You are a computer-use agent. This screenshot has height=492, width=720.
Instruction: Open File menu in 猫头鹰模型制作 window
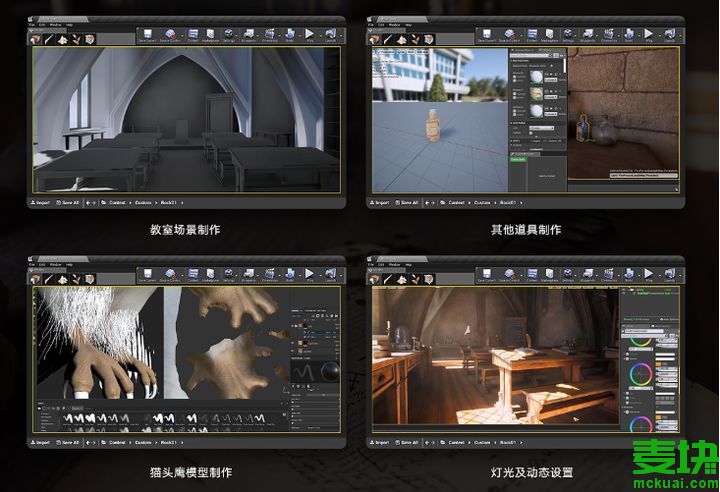click(32, 265)
